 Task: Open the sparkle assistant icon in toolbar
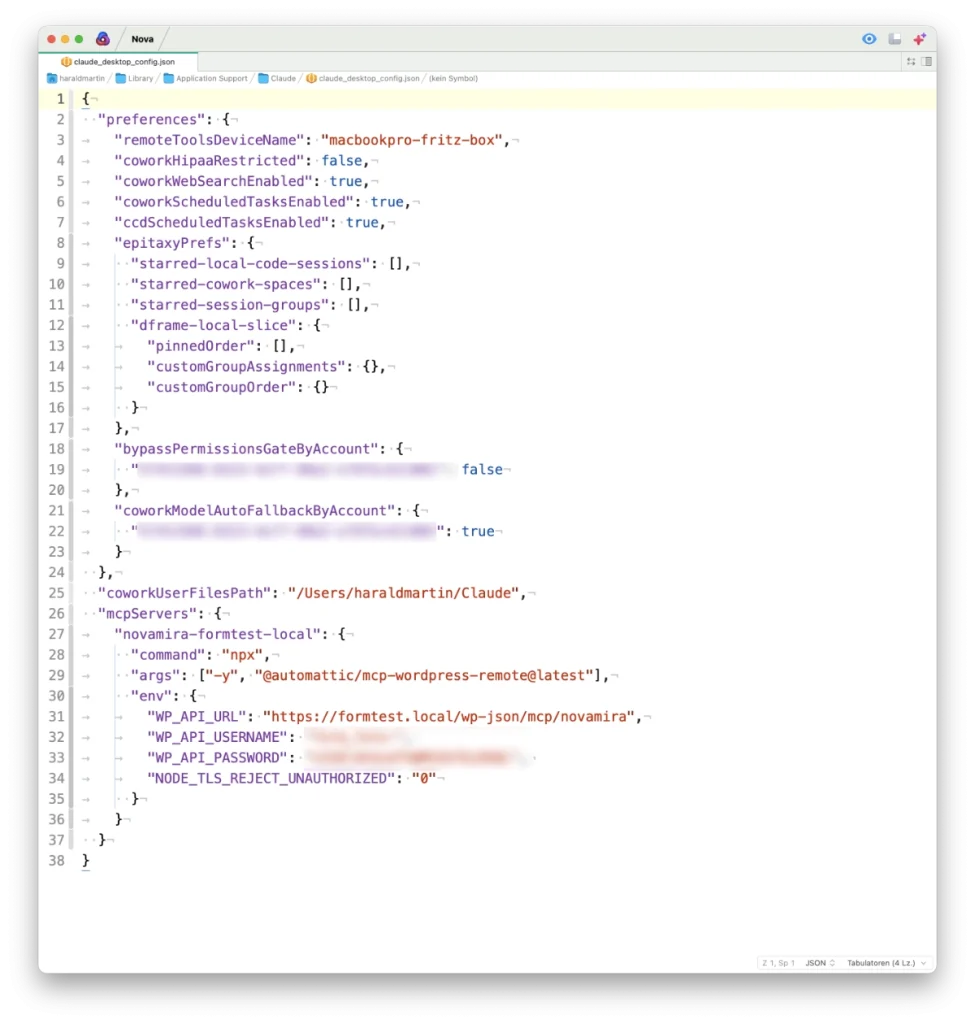(919, 39)
